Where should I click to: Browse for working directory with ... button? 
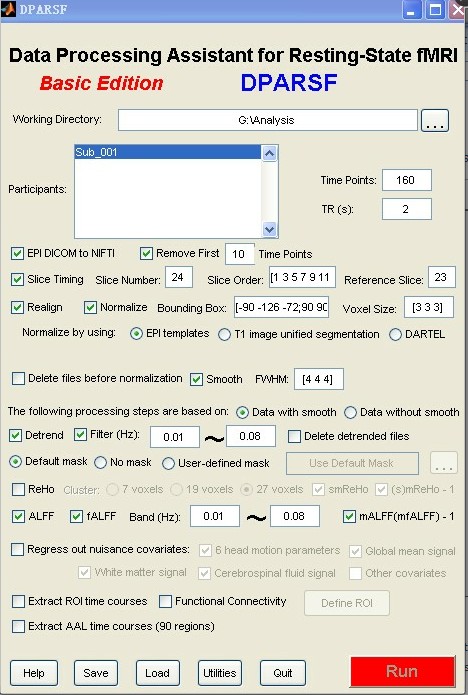[x=435, y=121]
